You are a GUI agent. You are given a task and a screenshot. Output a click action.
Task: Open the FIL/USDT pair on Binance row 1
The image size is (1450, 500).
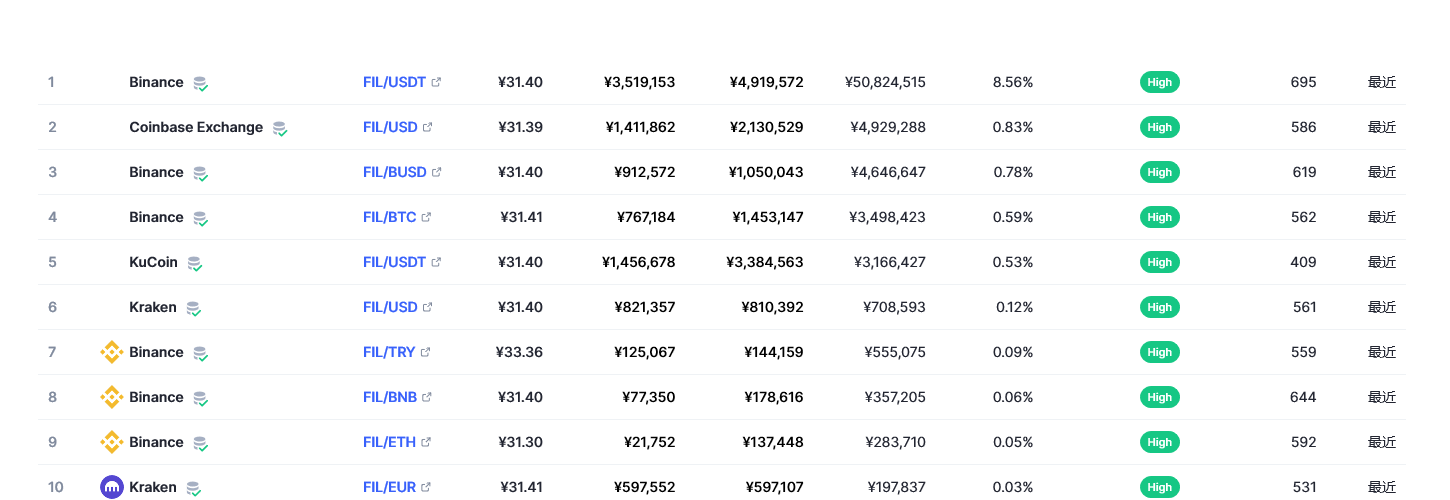click(x=394, y=82)
